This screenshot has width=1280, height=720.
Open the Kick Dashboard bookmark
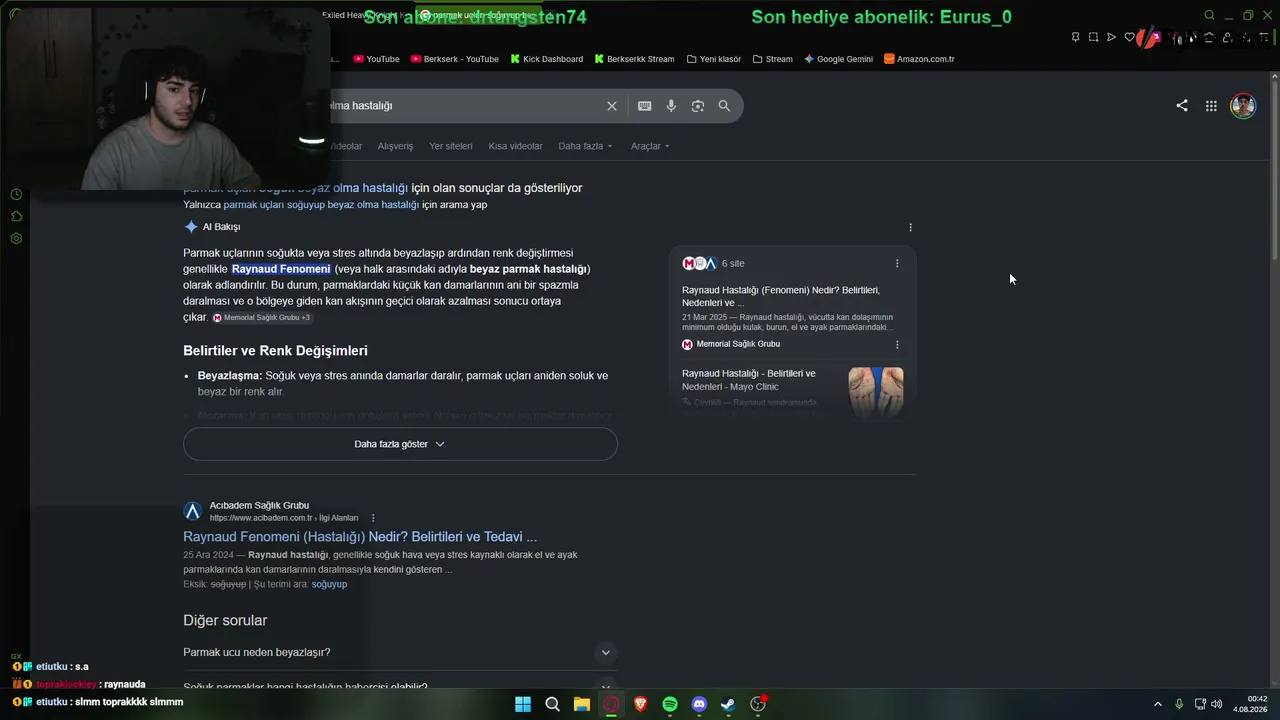pos(546,59)
